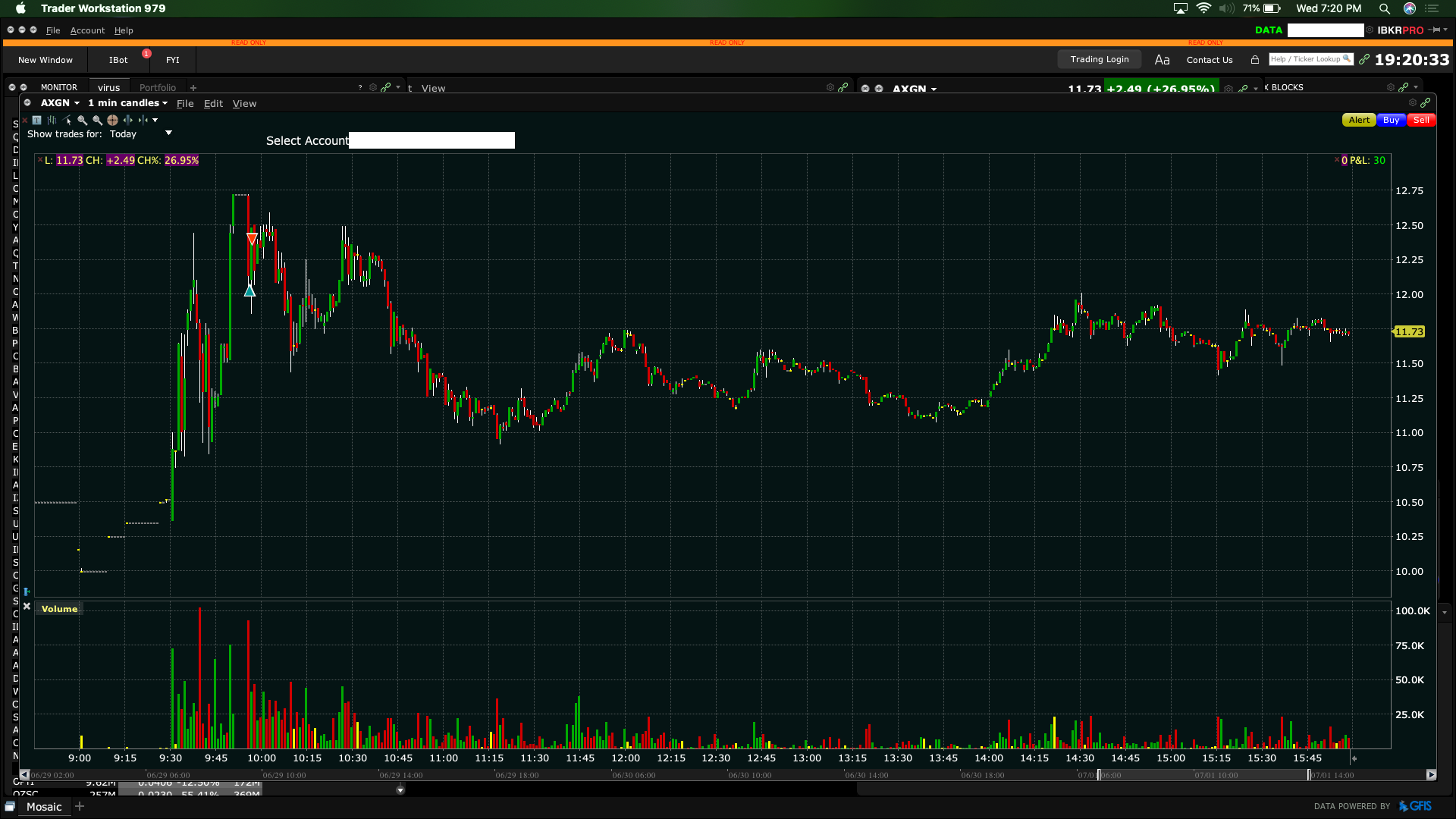1456x819 pixels.
Task: Select the trendline drawing tool
Action: (67, 120)
